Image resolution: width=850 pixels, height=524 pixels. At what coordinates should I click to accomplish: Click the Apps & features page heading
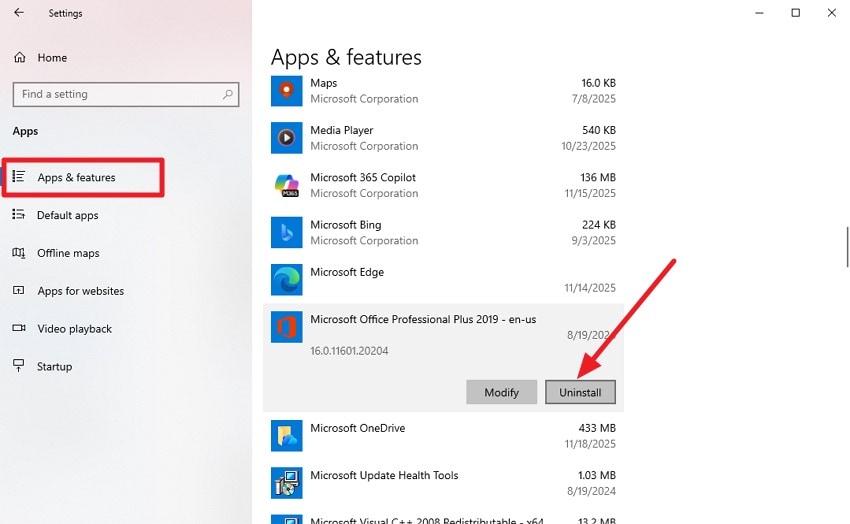click(x=346, y=57)
